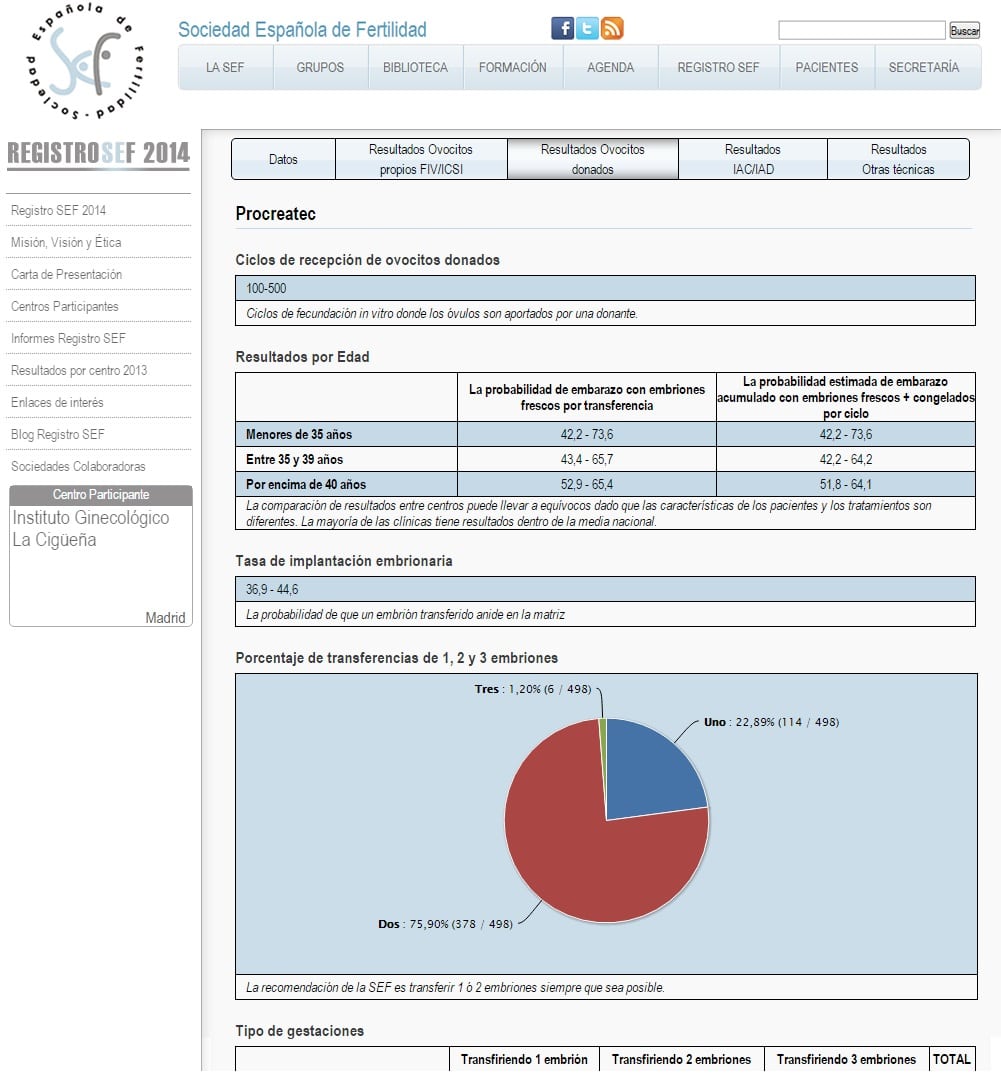This screenshot has width=1001, height=1077.
Task: Click the SEF circular logo
Action: [85, 61]
